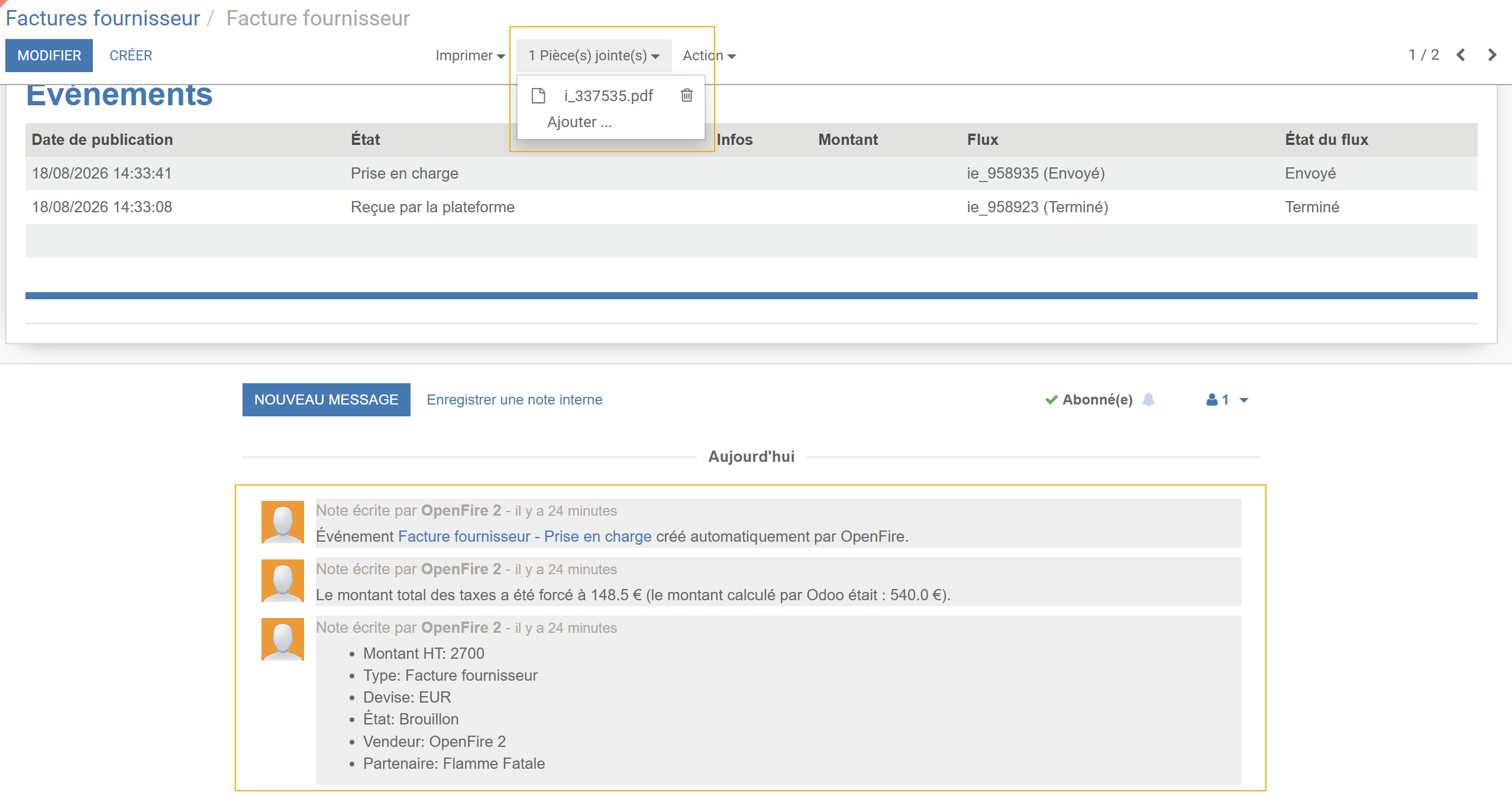This screenshot has width=1512, height=796.
Task: Click the first OpenFire 2 avatar
Action: [x=283, y=522]
